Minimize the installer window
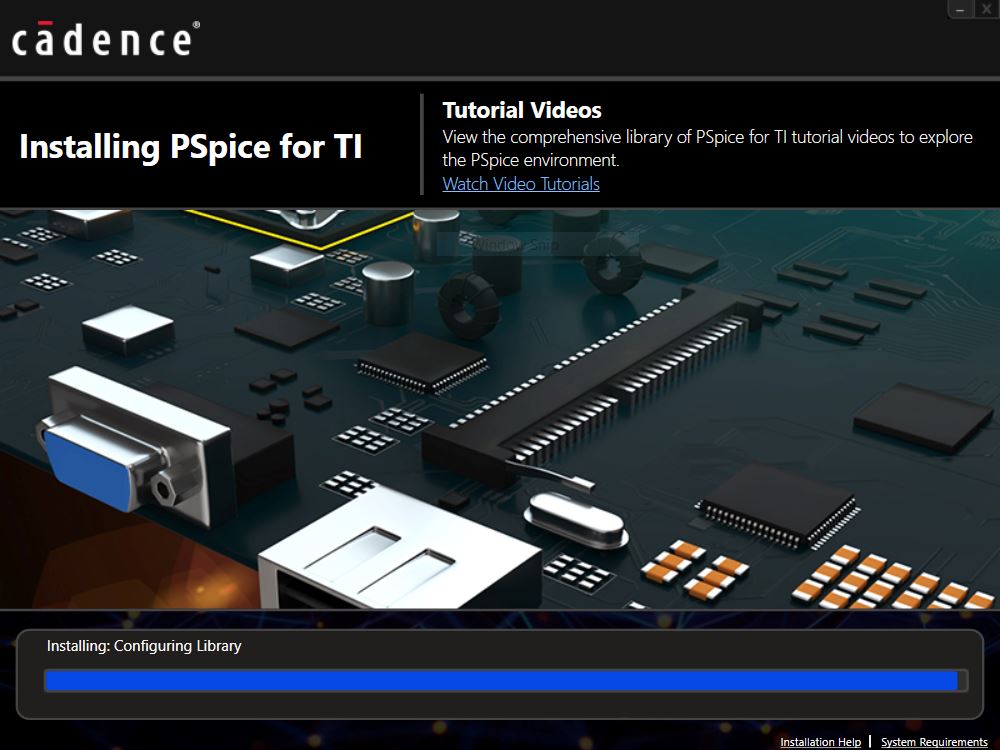This screenshot has width=1000, height=750. pos(960,9)
